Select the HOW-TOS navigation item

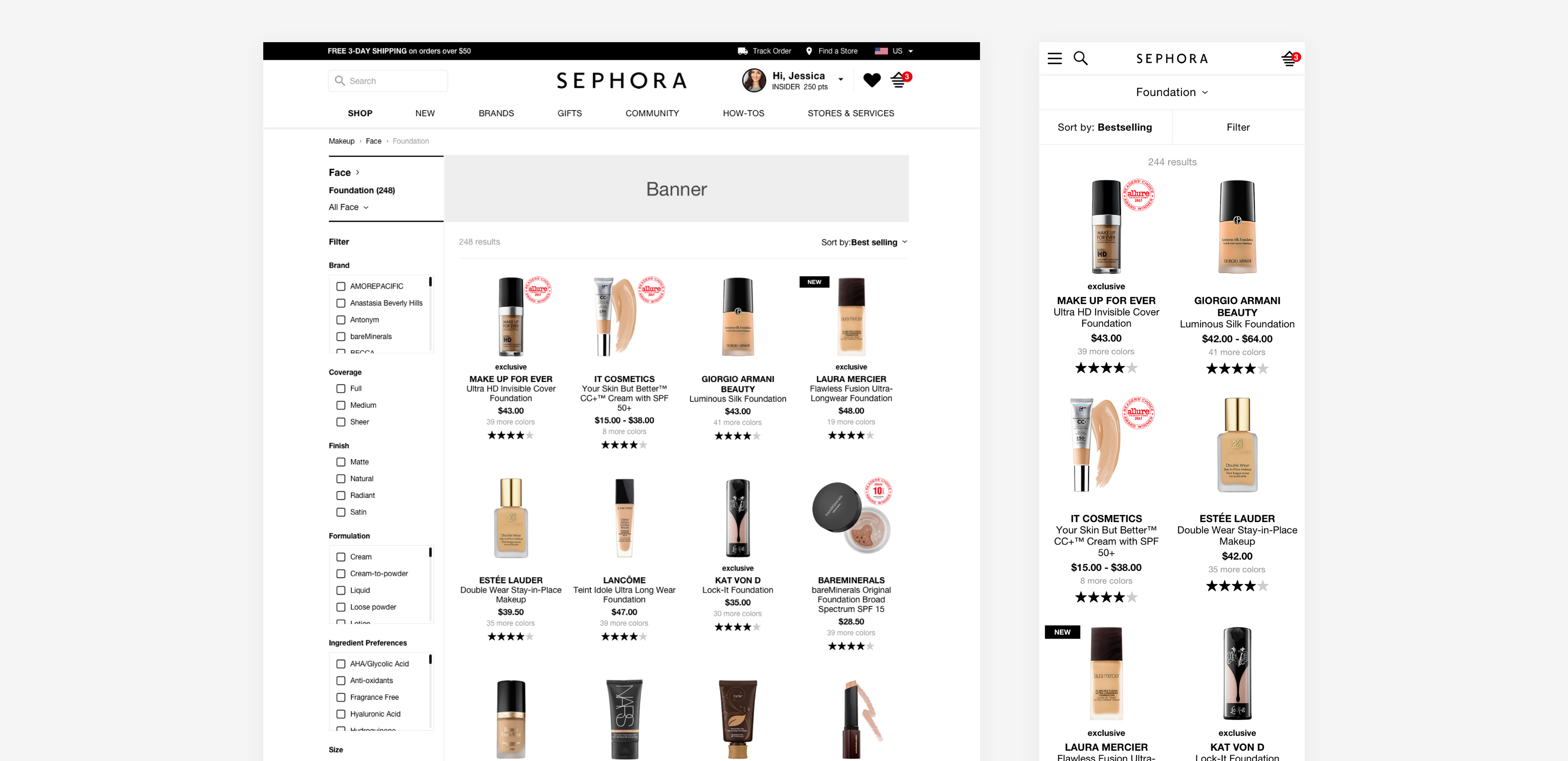743,113
